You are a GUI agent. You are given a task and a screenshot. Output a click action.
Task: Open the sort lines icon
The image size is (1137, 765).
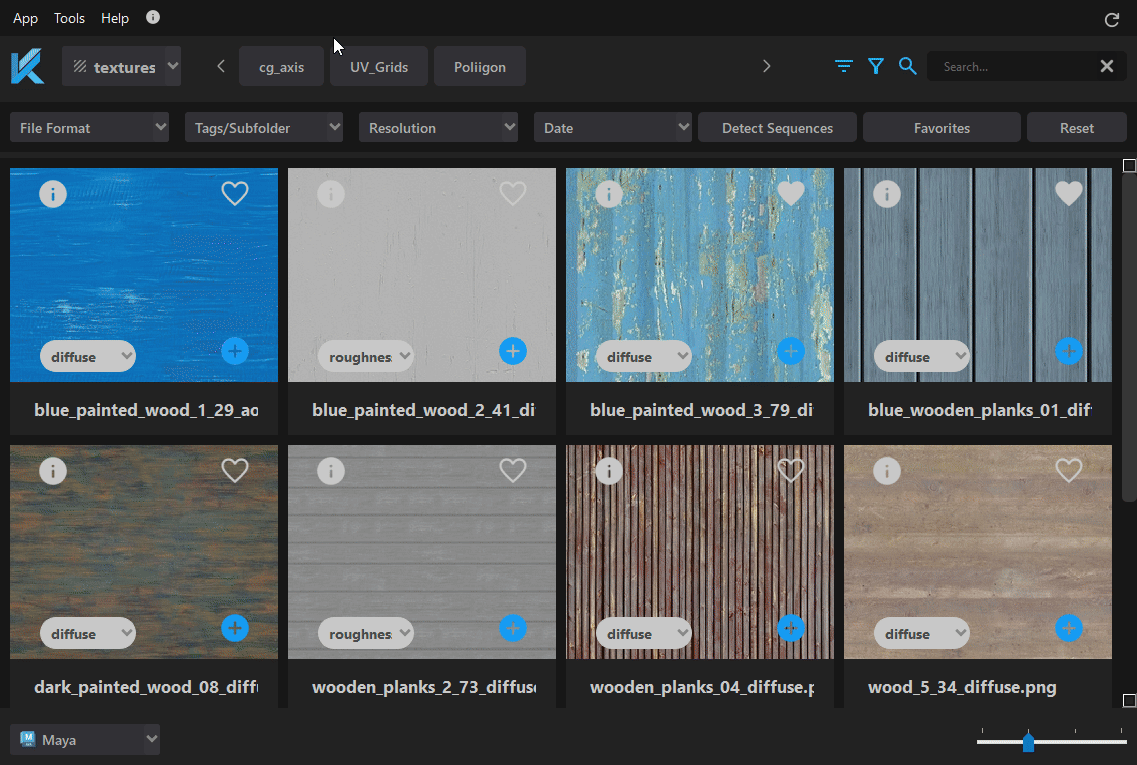pyautogui.click(x=843, y=66)
